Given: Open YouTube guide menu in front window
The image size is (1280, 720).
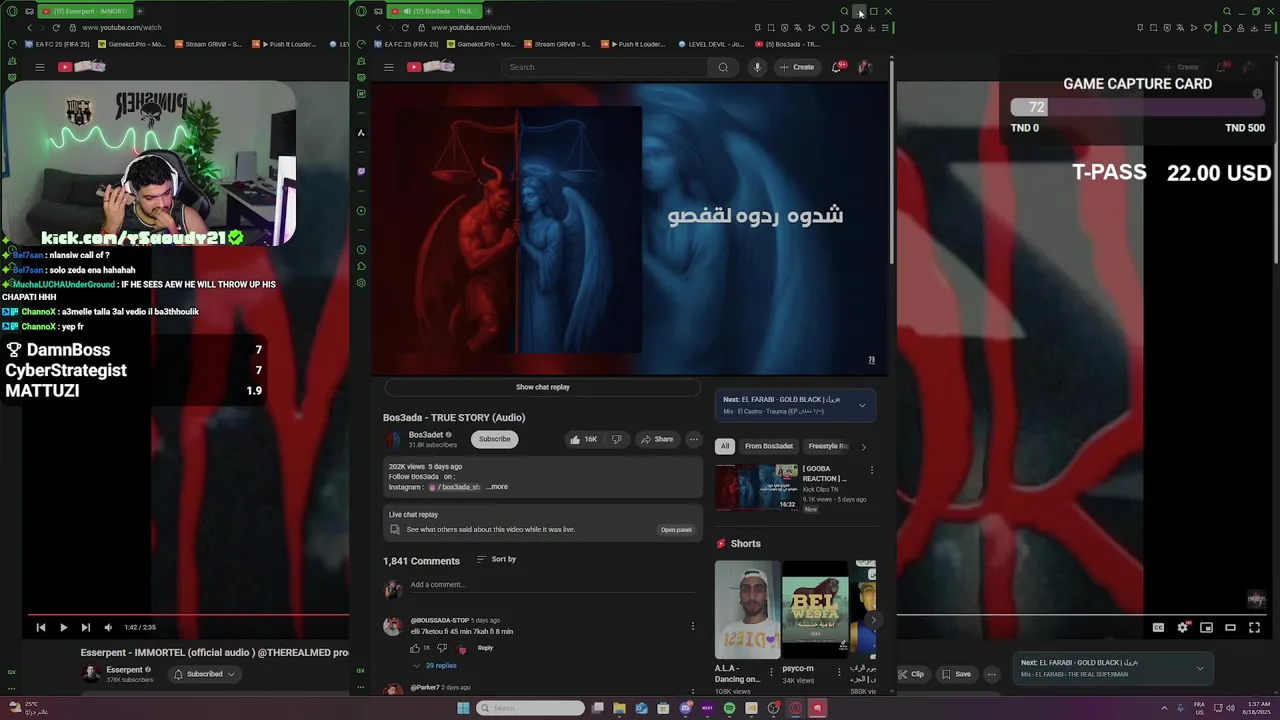Looking at the screenshot, I should (389, 67).
